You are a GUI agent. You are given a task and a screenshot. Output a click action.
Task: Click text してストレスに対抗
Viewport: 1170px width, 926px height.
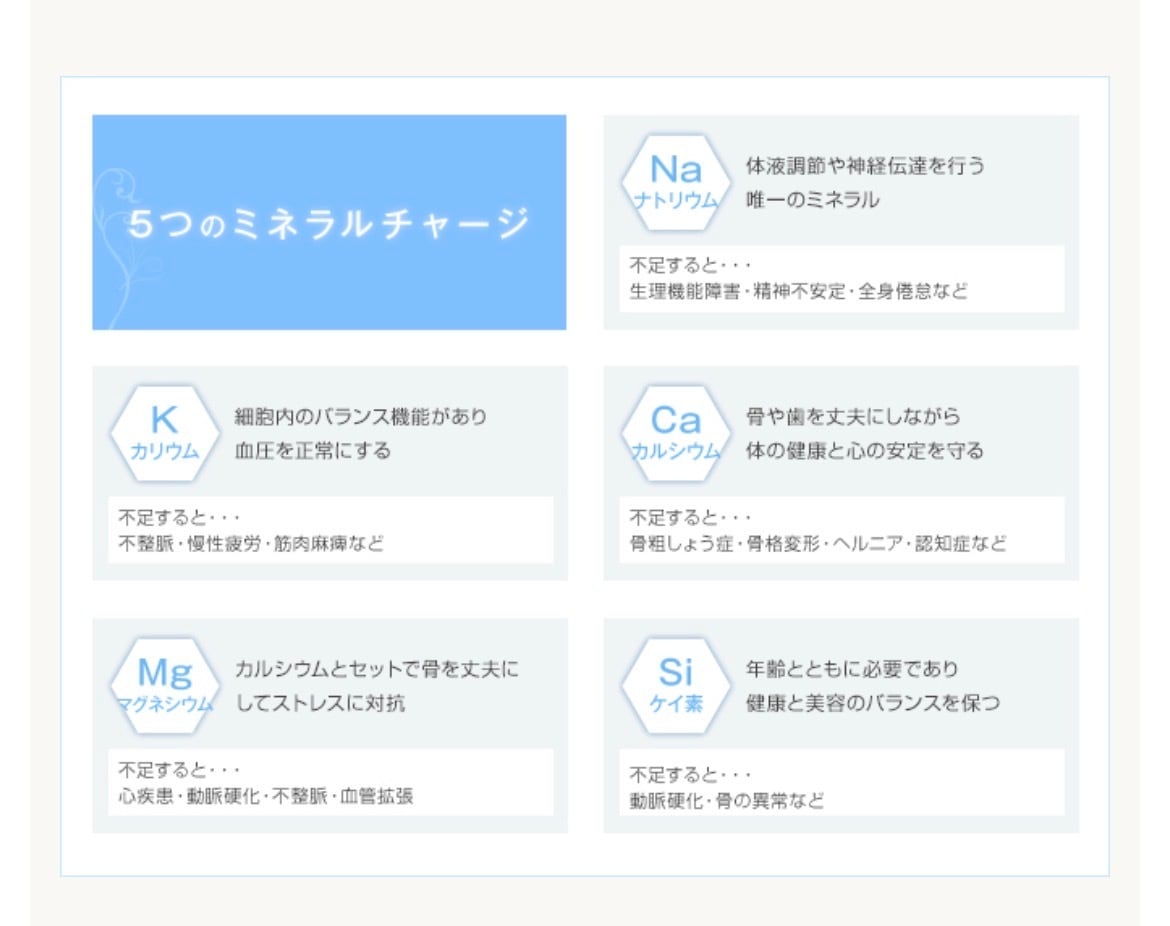click(320, 703)
